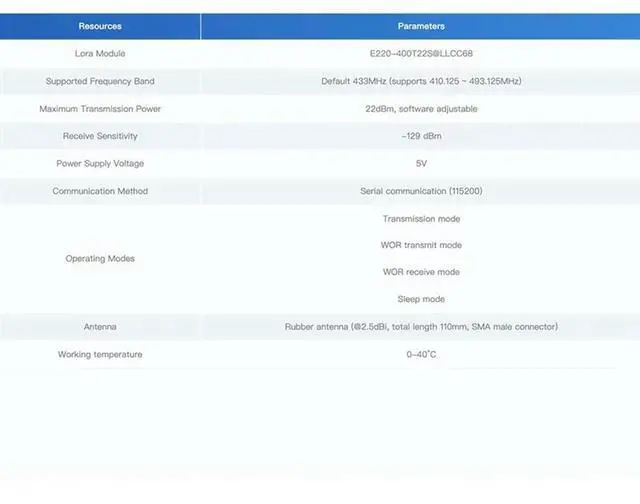Image resolution: width=640 pixels, height=504 pixels.
Task: Click the E220-400T22S@LLCC68 module value
Action: coord(421,53)
